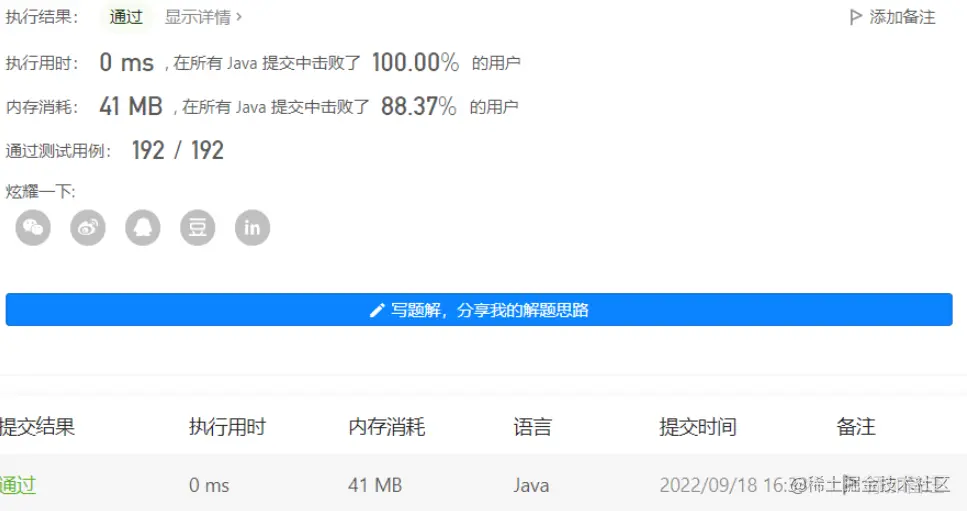Screen dimensions: 967x511
Task: Click the 炫耀一下 label
Action: point(40,192)
